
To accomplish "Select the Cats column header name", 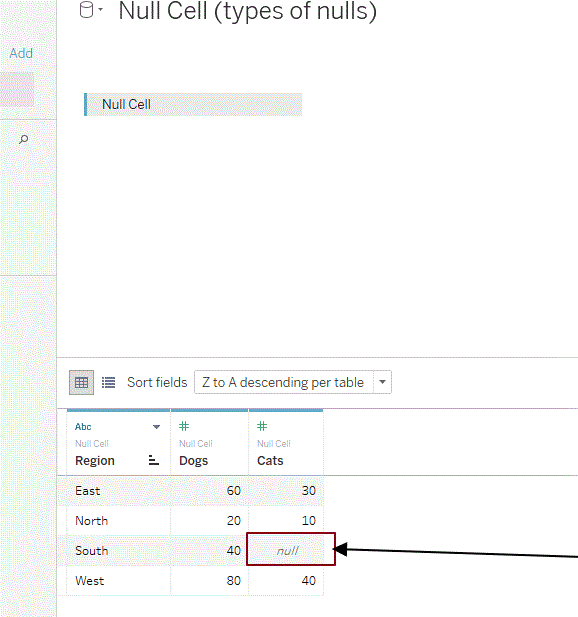I will (x=270, y=460).
